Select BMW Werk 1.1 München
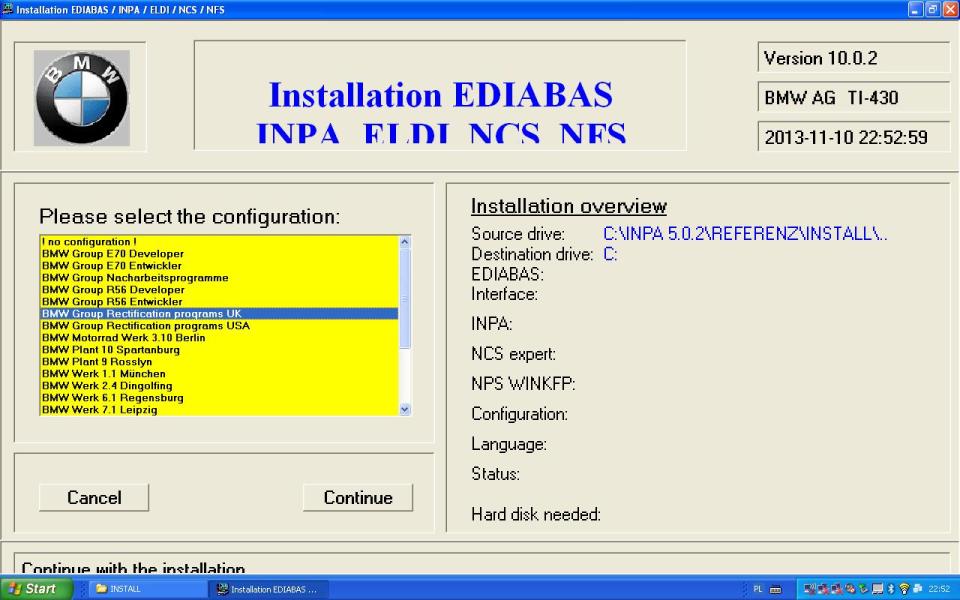This screenshot has height=600, width=960. coord(104,374)
